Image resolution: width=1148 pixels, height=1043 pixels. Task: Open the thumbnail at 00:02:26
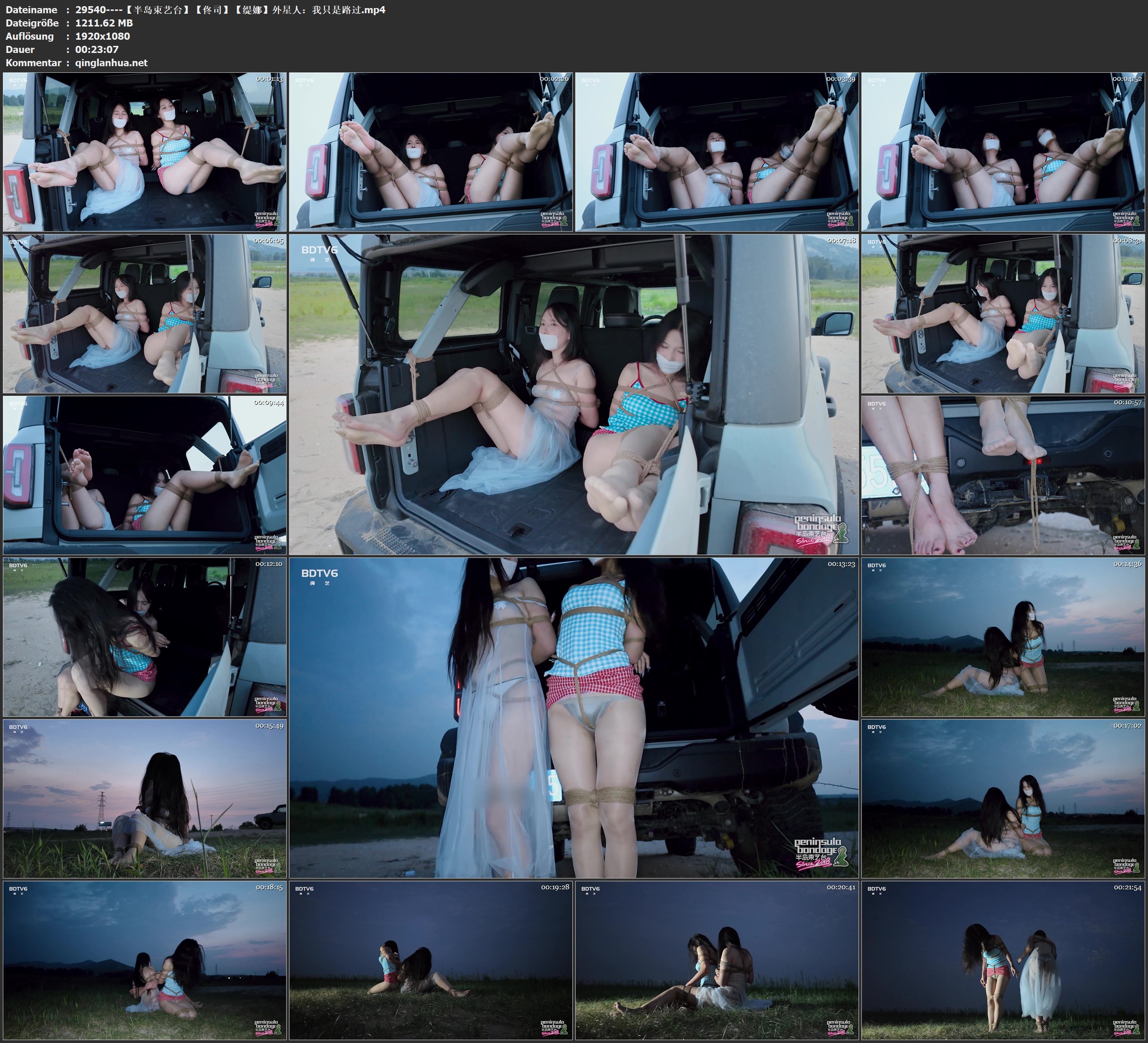(x=430, y=151)
